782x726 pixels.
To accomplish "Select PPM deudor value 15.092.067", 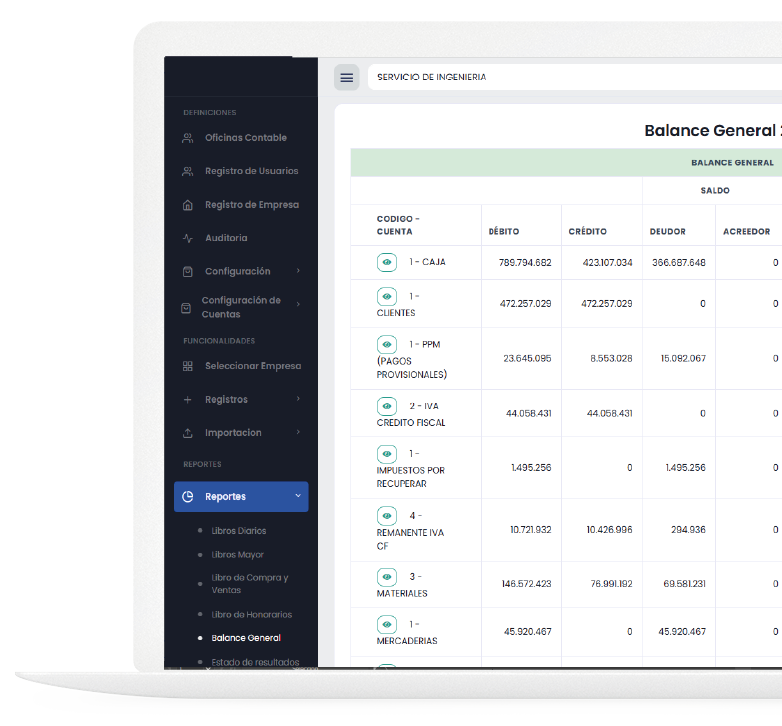I will [x=683, y=359].
